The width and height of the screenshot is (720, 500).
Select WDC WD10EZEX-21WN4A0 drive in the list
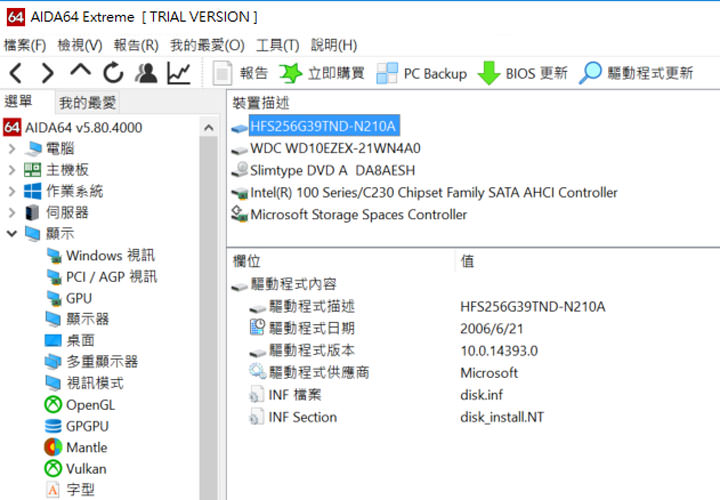click(335, 148)
